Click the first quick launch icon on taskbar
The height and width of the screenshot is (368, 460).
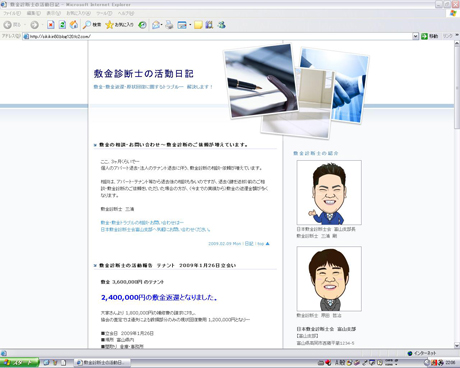pyautogui.click(x=46, y=362)
